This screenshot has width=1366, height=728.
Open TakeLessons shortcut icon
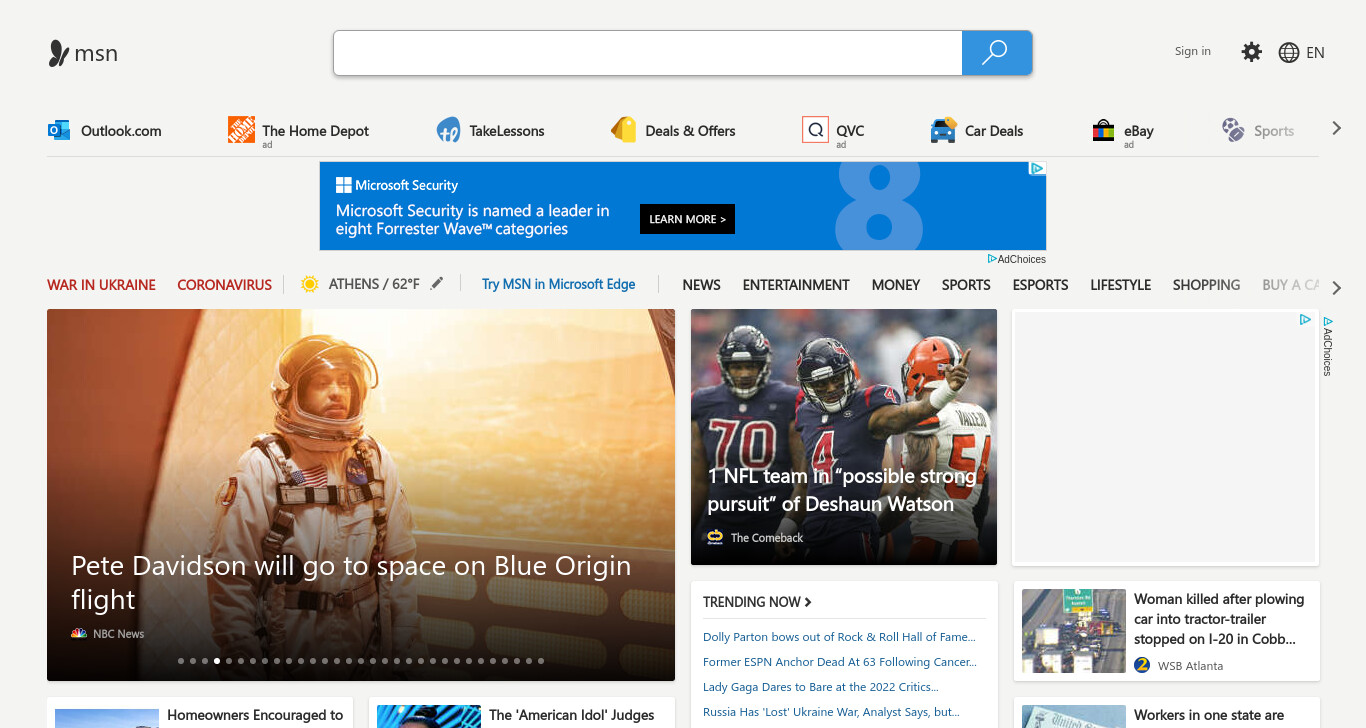(x=448, y=130)
